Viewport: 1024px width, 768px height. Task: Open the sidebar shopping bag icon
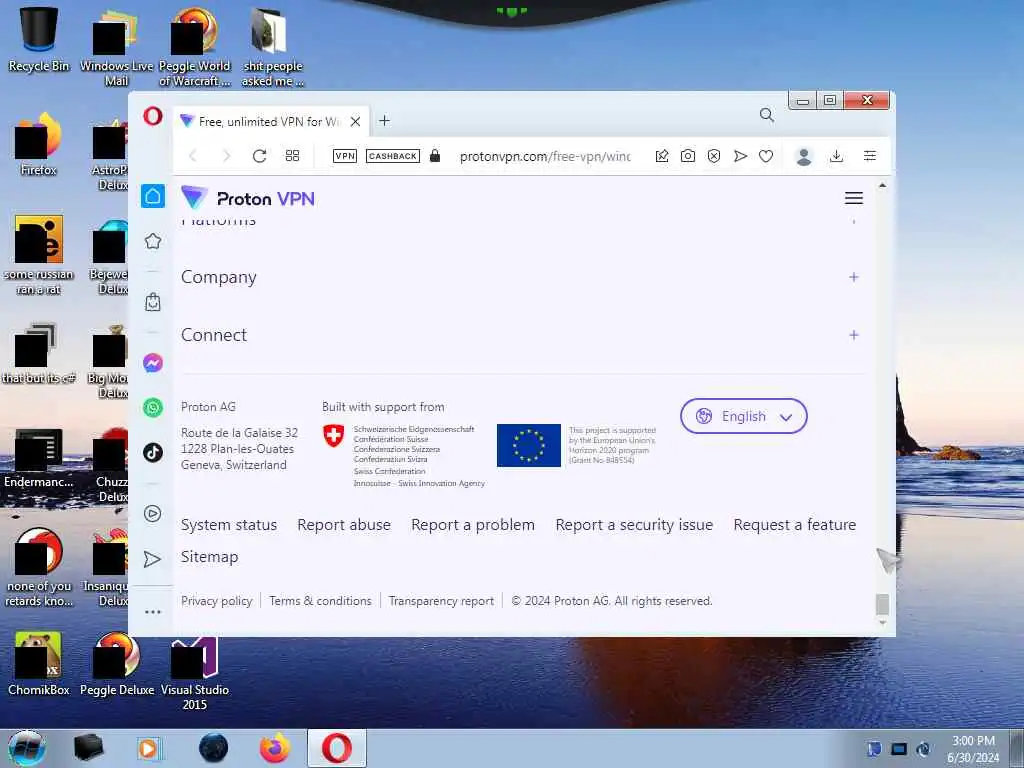click(153, 302)
